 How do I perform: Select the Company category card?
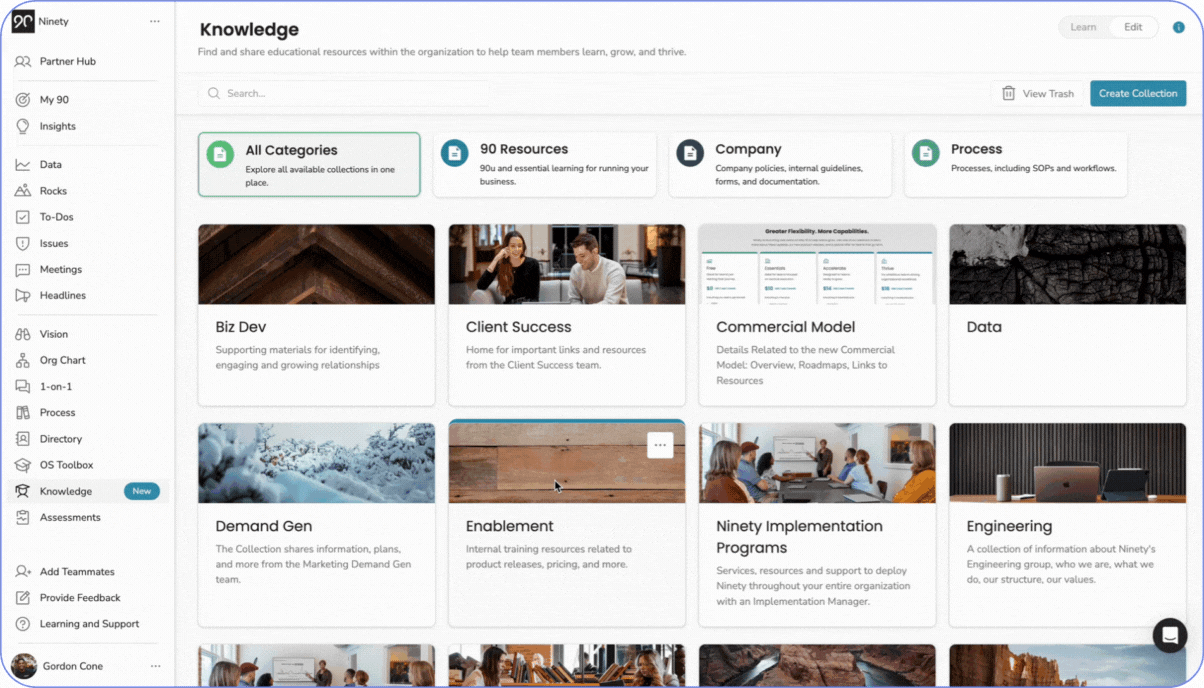click(780, 164)
